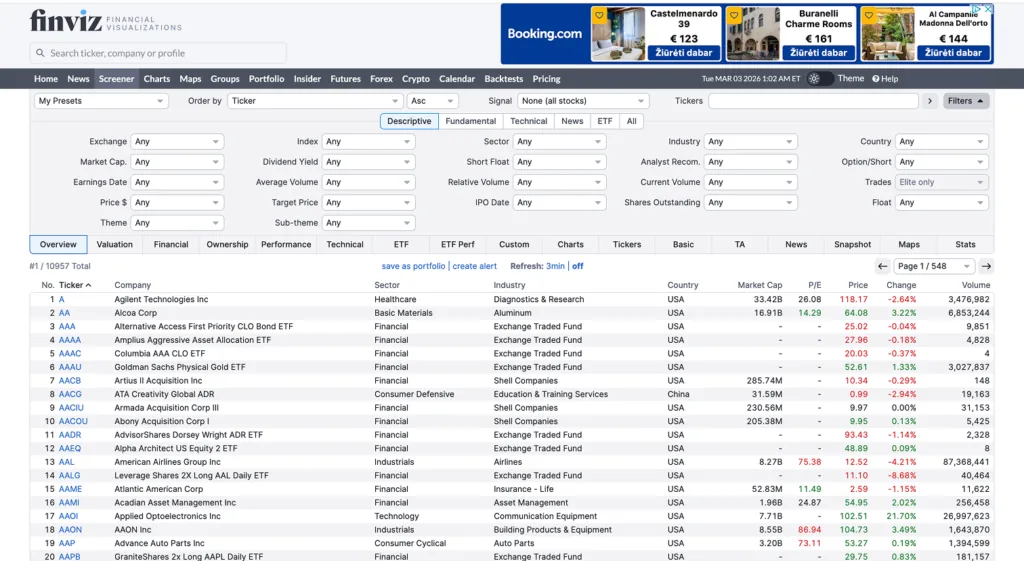Open the Industry filter dropdown
Screen dimensions: 1024x561
coord(750,141)
